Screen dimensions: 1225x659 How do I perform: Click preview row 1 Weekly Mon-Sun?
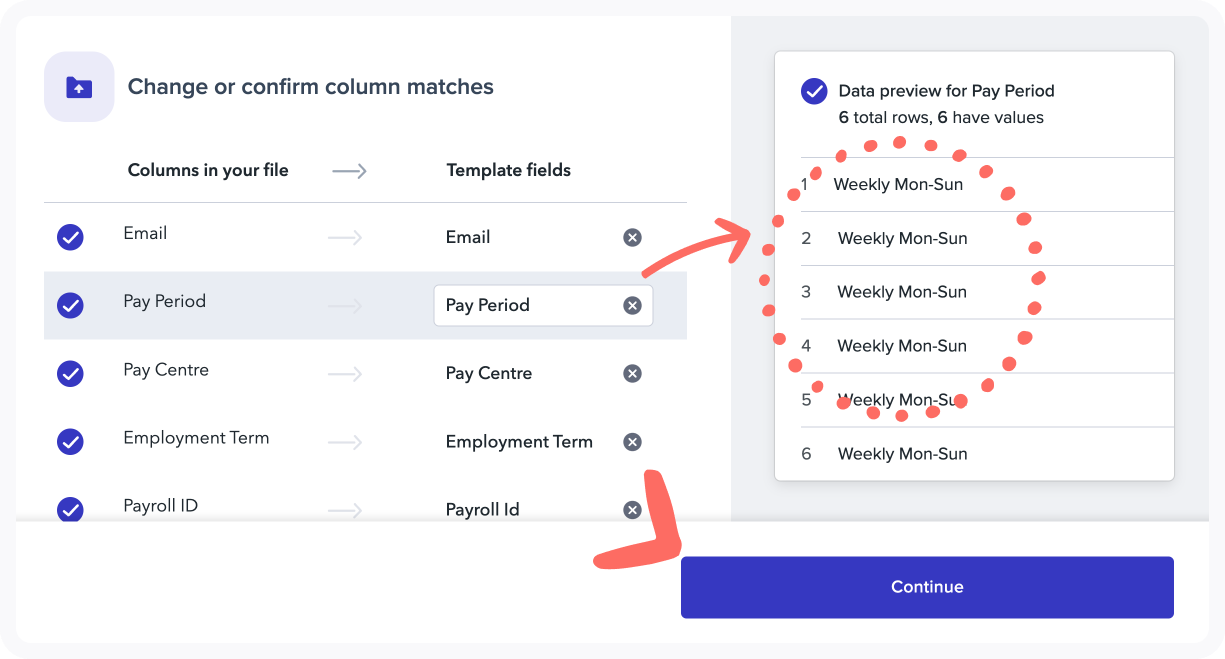point(898,184)
